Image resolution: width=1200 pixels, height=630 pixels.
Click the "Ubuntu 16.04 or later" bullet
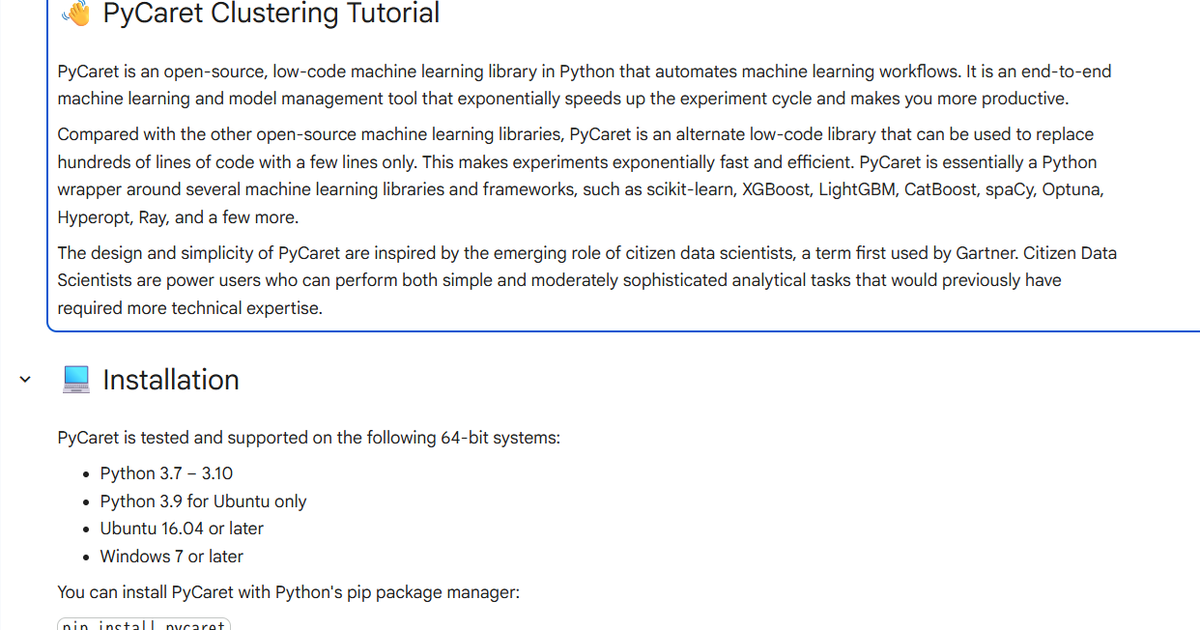pyautogui.click(x=182, y=528)
